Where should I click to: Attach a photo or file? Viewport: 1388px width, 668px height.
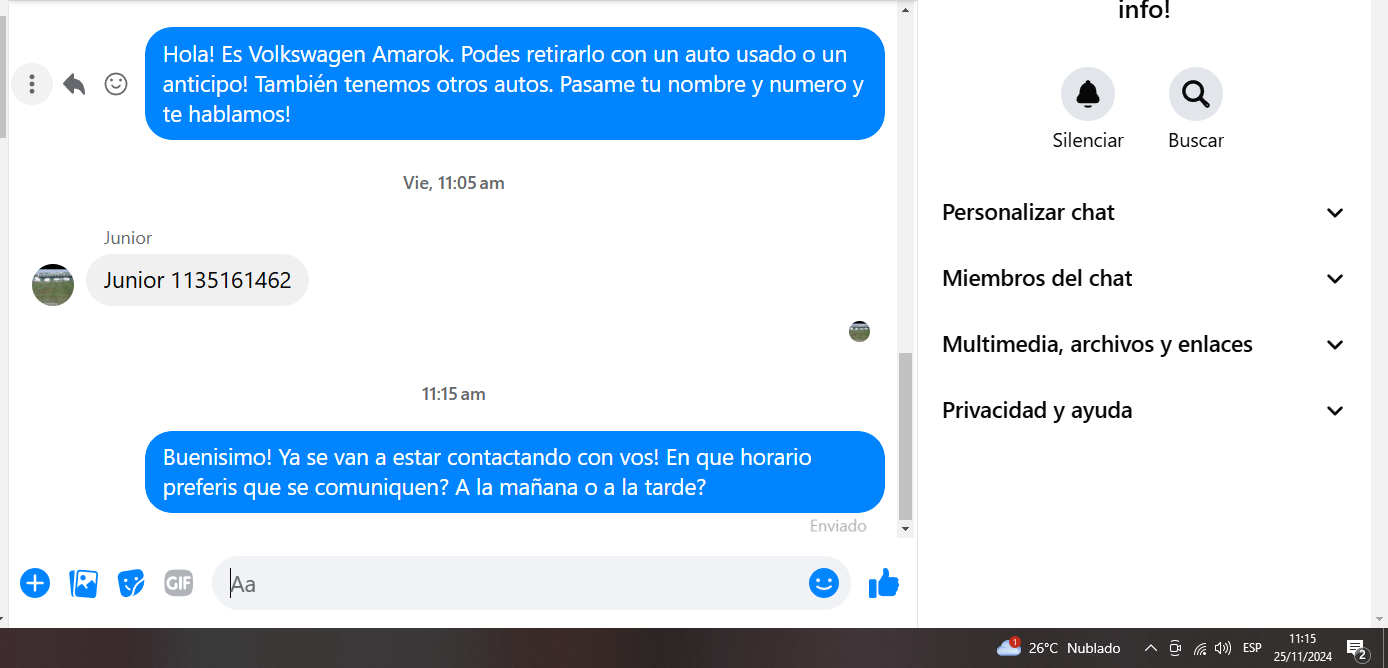pos(83,583)
